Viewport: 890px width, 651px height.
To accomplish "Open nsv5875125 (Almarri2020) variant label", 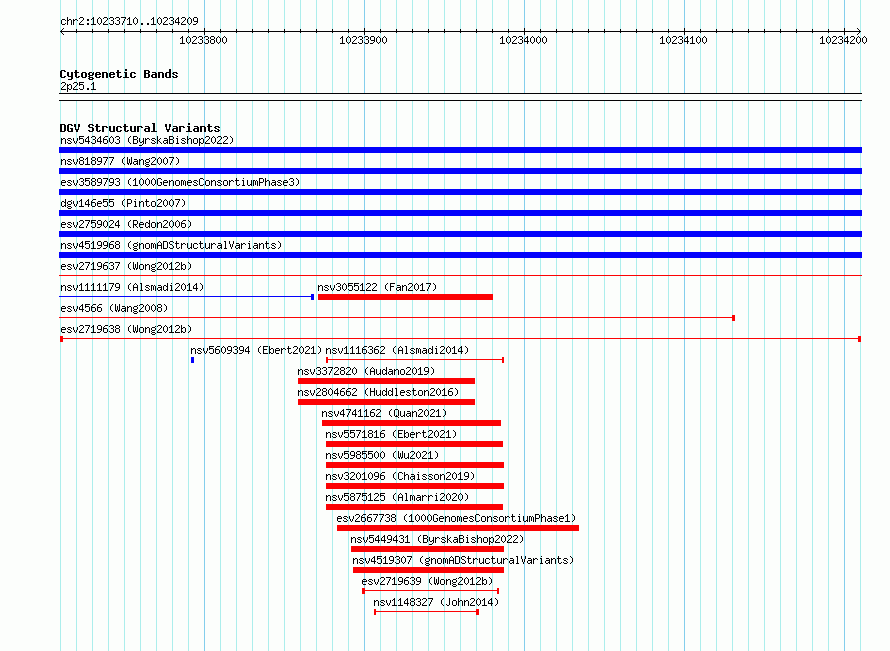I will point(397,497).
